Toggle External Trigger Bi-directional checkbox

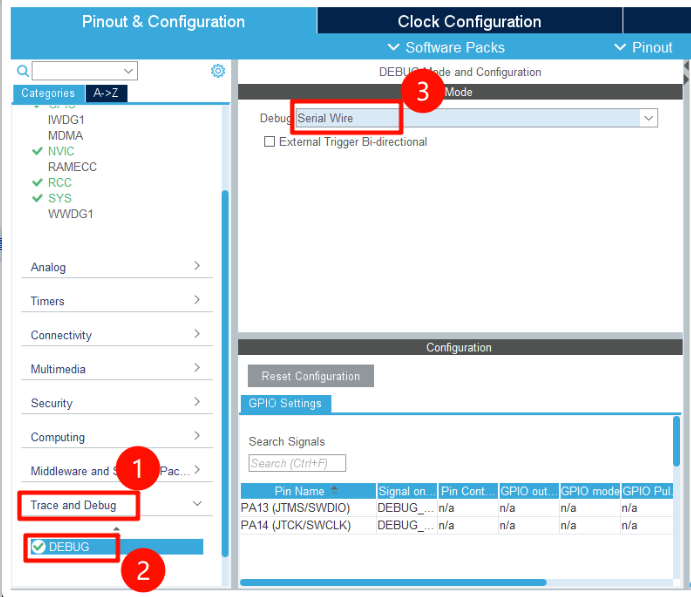(269, 141)
